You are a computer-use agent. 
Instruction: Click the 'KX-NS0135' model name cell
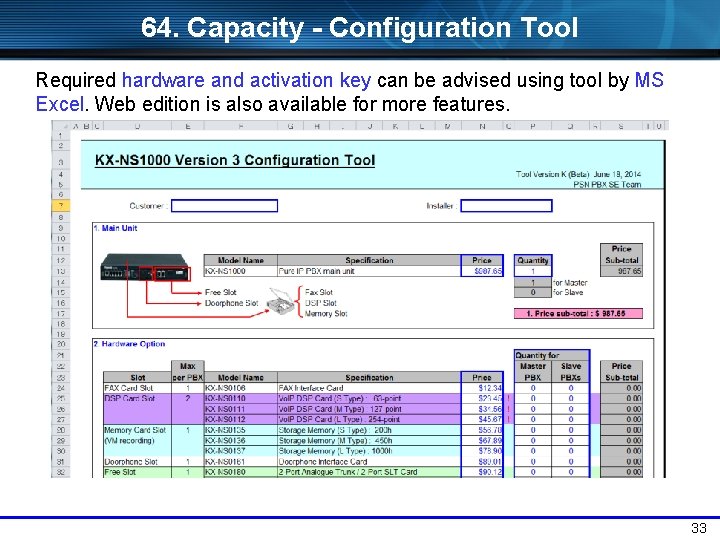point(241,430)
